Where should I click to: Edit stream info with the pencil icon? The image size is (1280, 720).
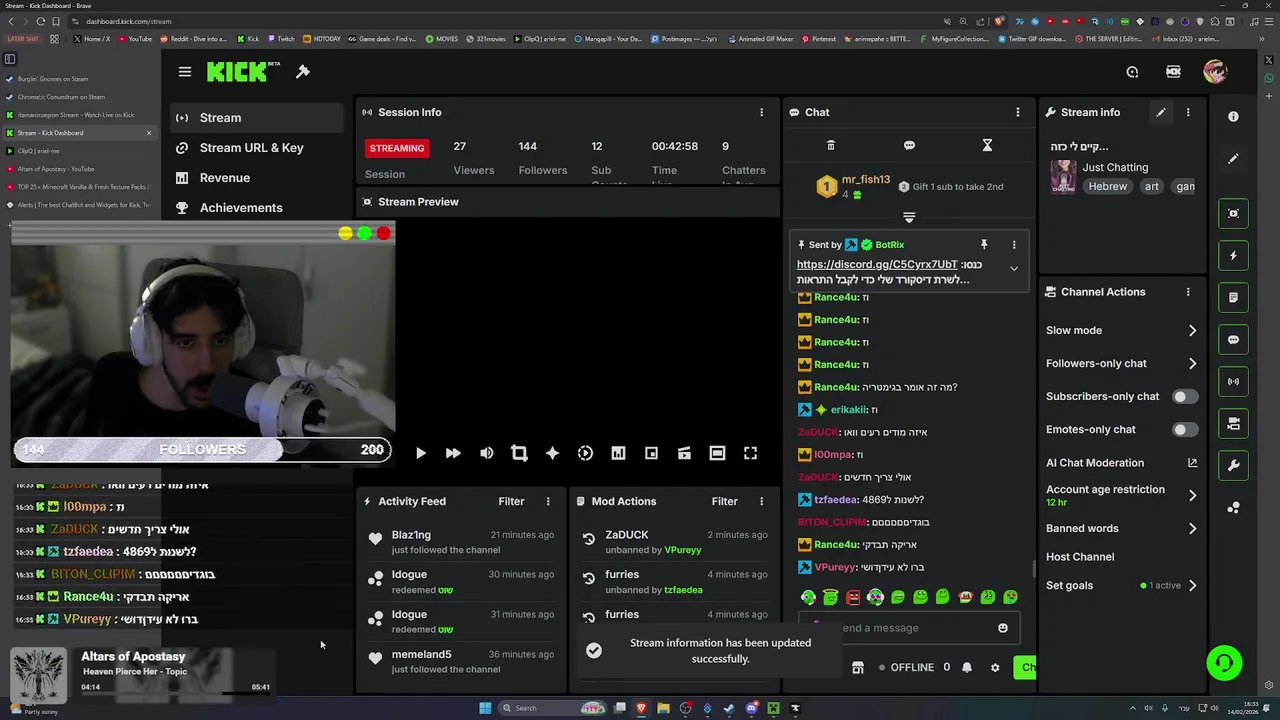[1161, 112]
